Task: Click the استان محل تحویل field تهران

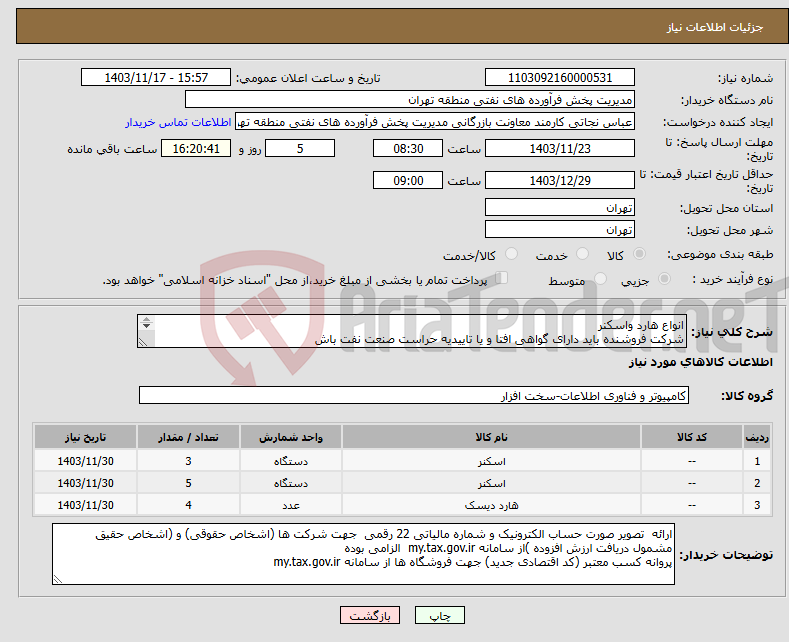Action: click(560, 207)
